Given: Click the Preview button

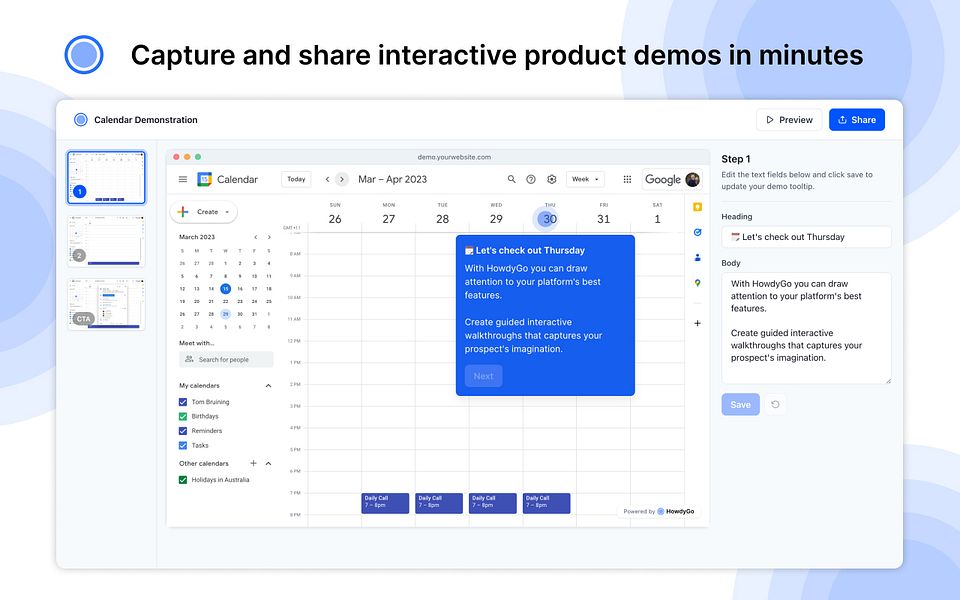Looking at the screenshot, I should click(x=789, y=120).
